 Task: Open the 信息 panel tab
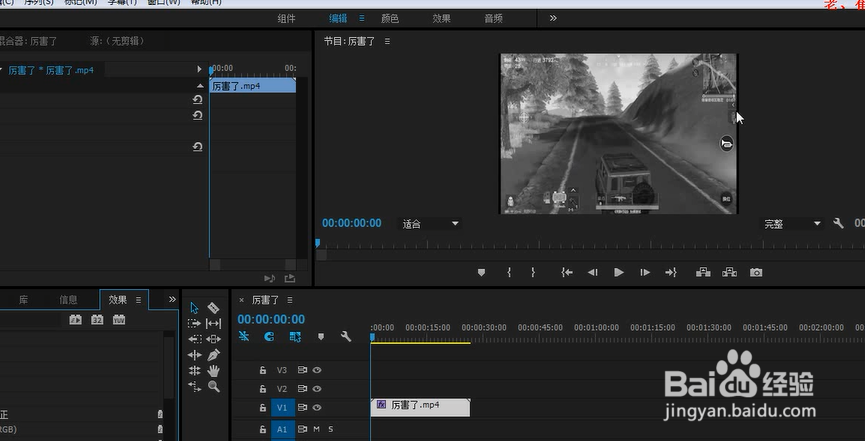pyautogui.click(x=68, y=300)
